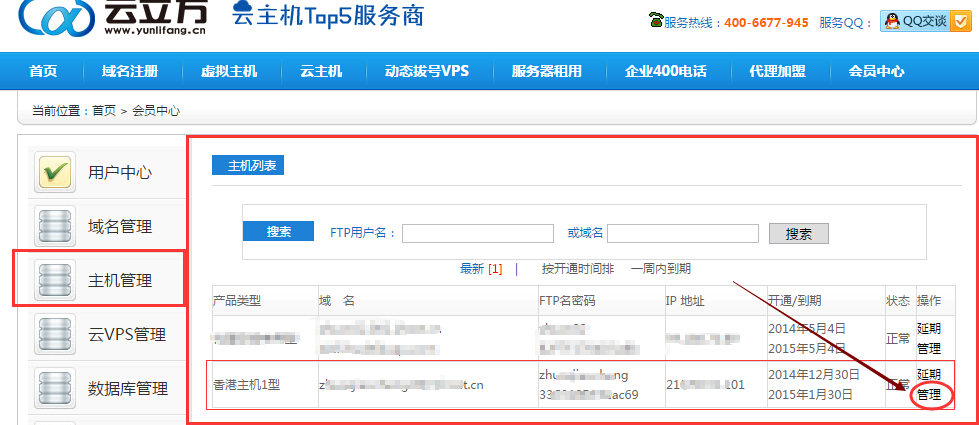This screenshot has height=425, width=979.
Task: Click the gray 搜索 button
Action: 799,233
